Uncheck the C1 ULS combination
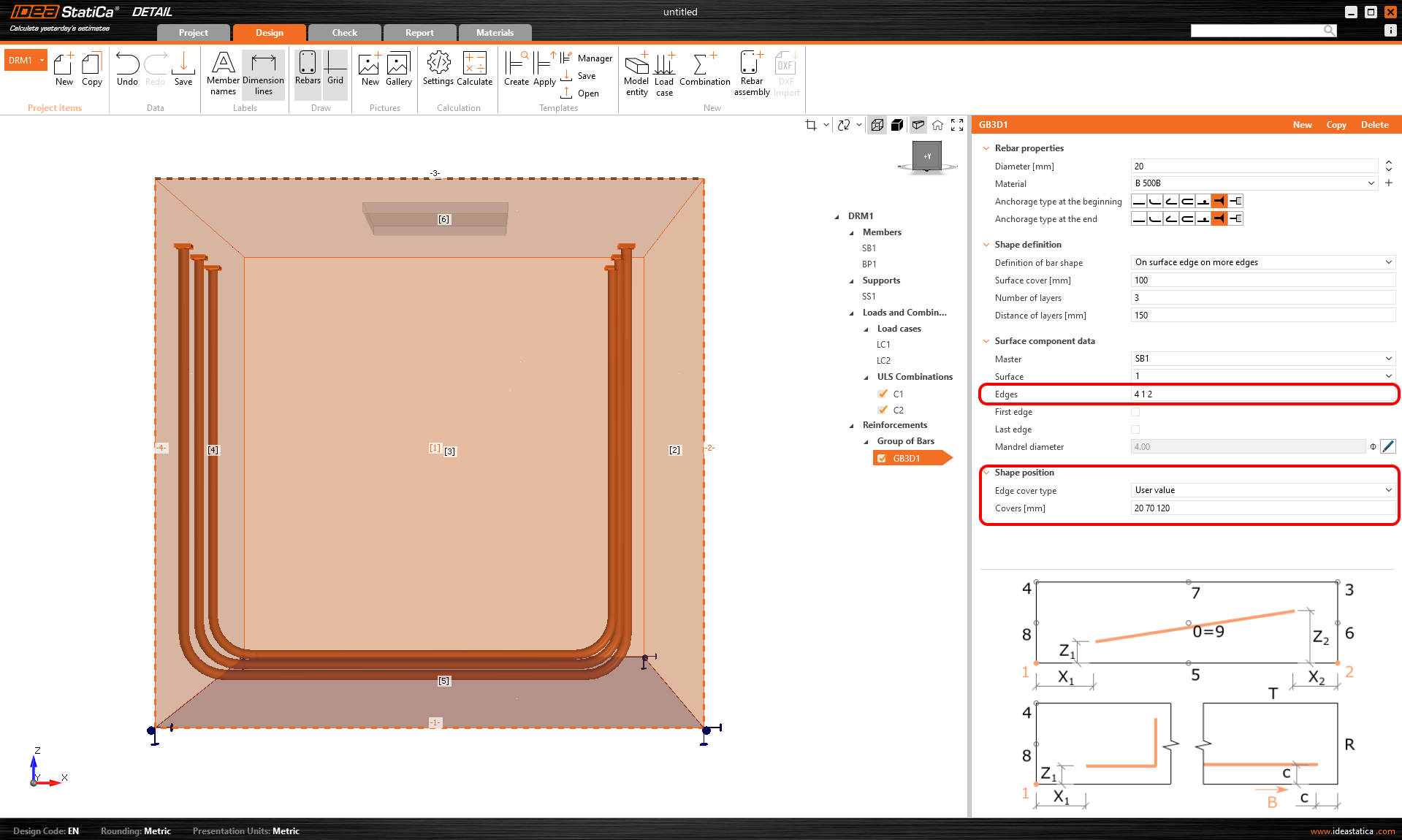1402x840 pixels. click(x=883, y=394)
